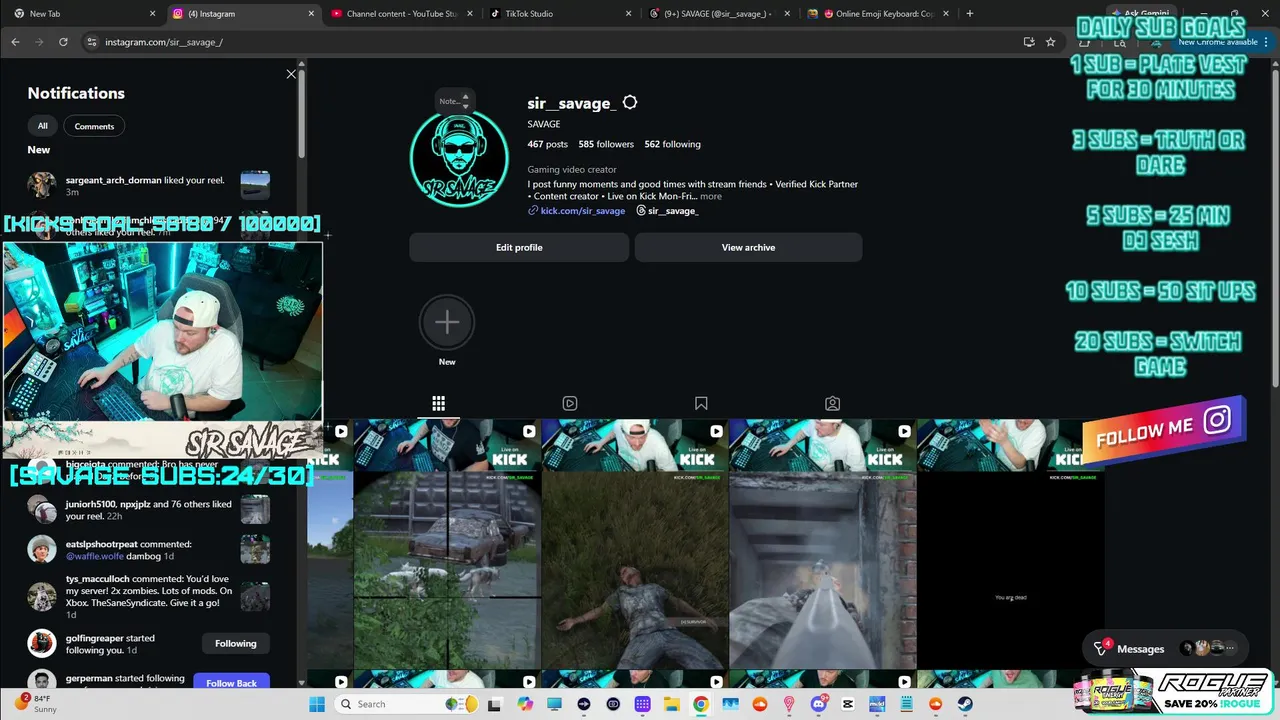Screen dimensions: 1280x720
Task: Click Follow Back for gerperman
Action: (x=231, y=683)
